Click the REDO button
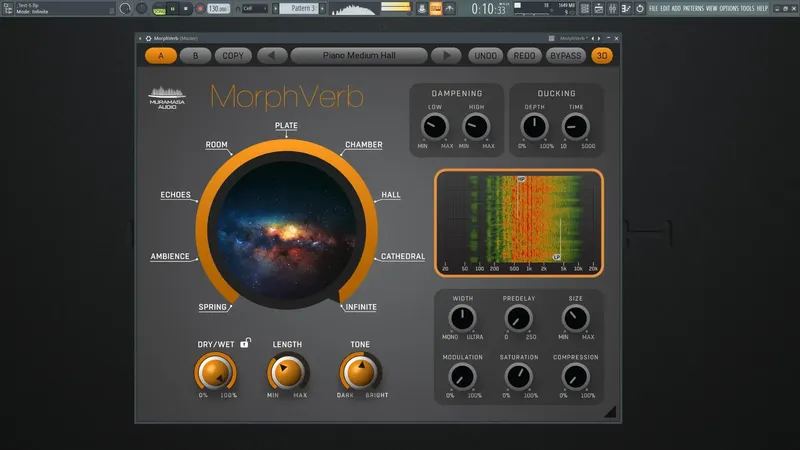Viewport: 800px width, 450px height. [x=524, y=56]
